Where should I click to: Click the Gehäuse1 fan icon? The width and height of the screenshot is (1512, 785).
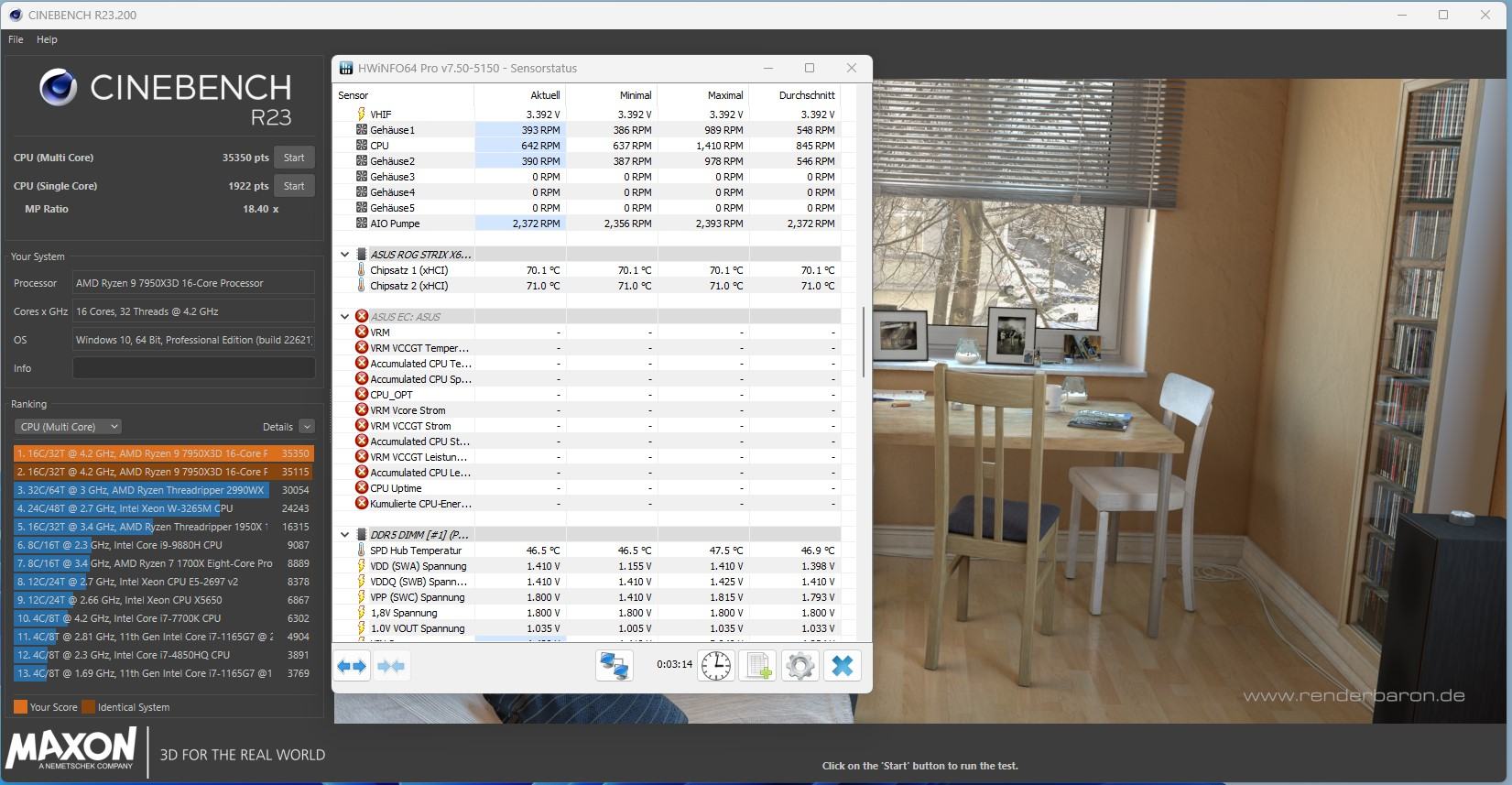click(x=362, y=130)
